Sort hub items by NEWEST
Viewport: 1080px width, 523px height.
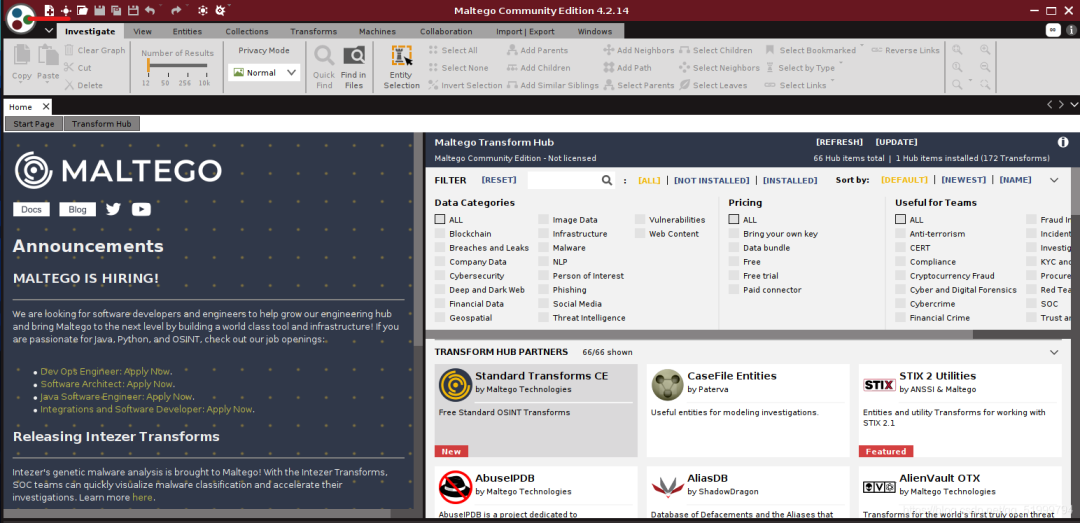coord(964,181)
